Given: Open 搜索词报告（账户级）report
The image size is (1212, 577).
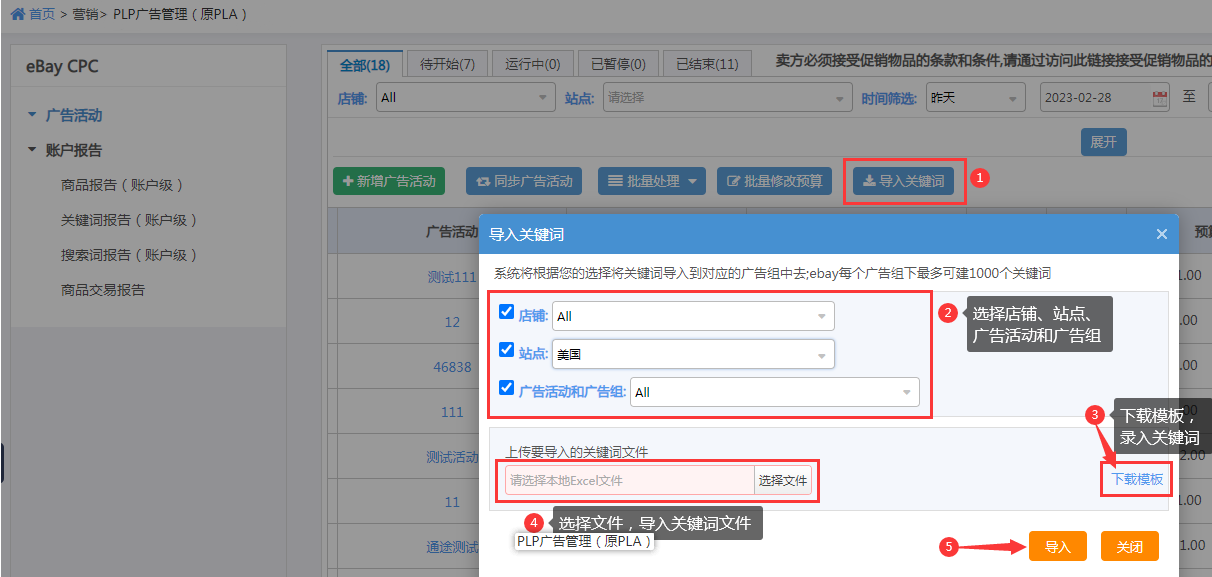Looking at the screenshot, I should [129, 255].
